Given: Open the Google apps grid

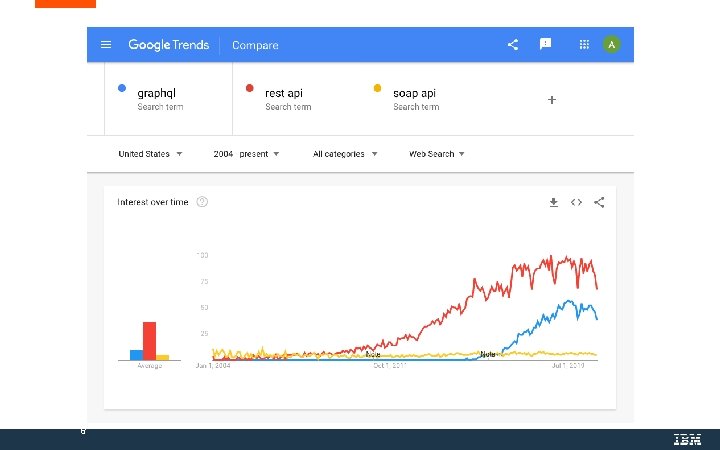Looking at the screenshot, I should pos(584,45).
